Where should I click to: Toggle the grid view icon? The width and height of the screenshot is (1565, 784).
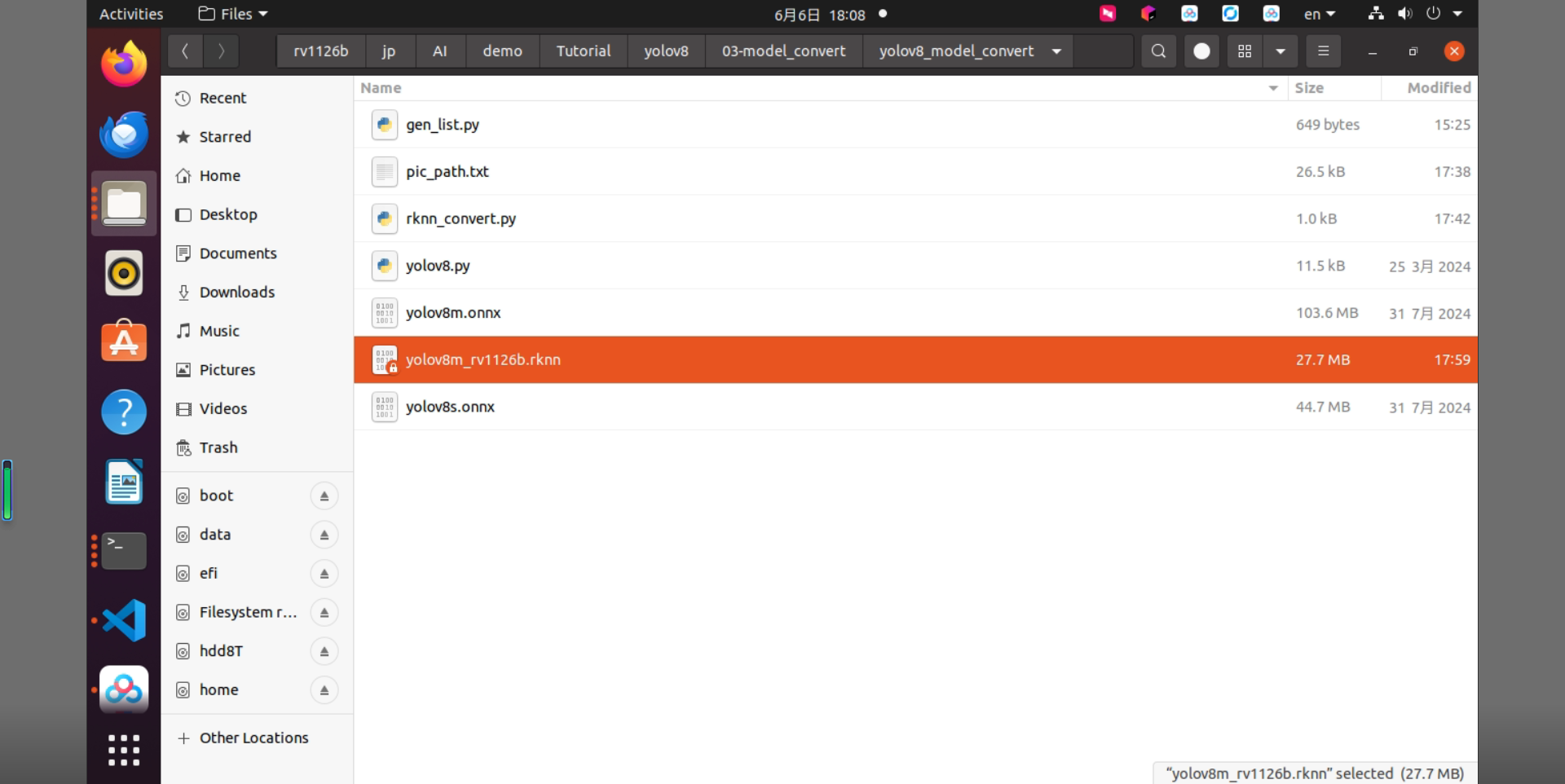tap(1245, 51)
